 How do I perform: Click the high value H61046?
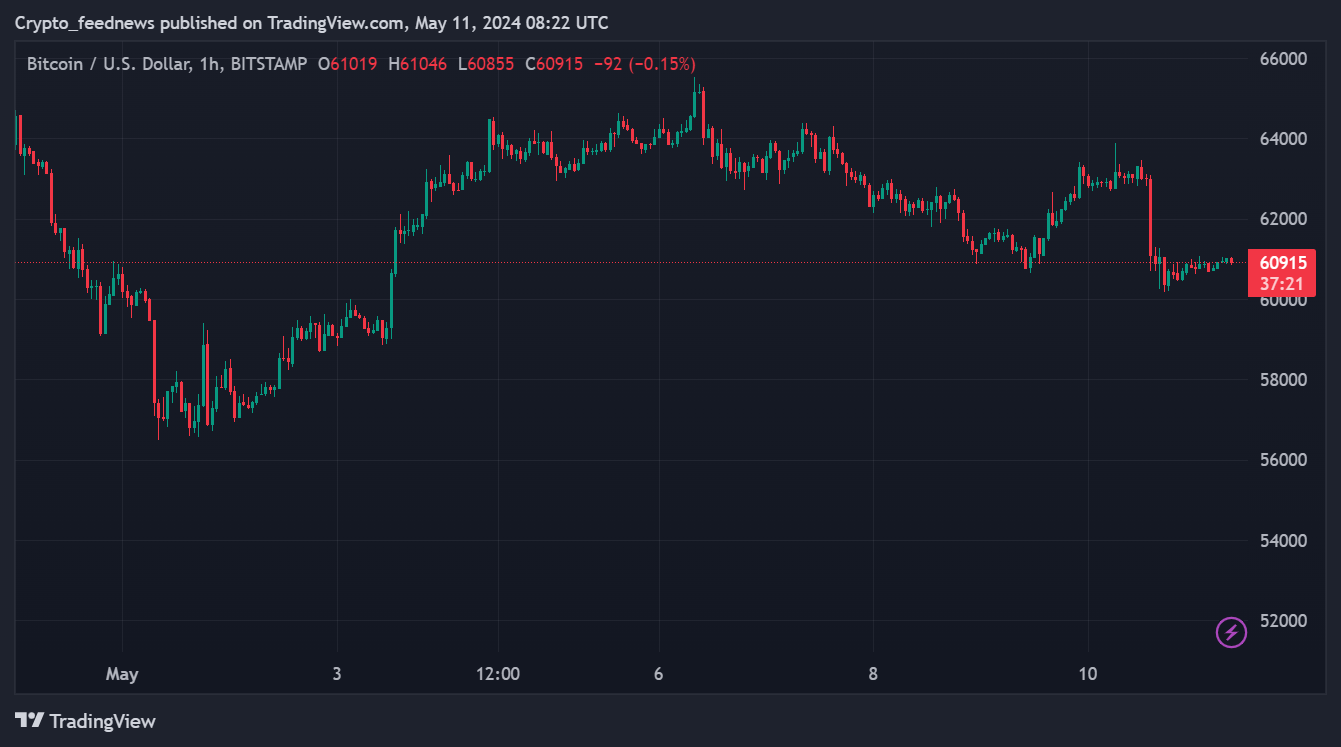417,64
